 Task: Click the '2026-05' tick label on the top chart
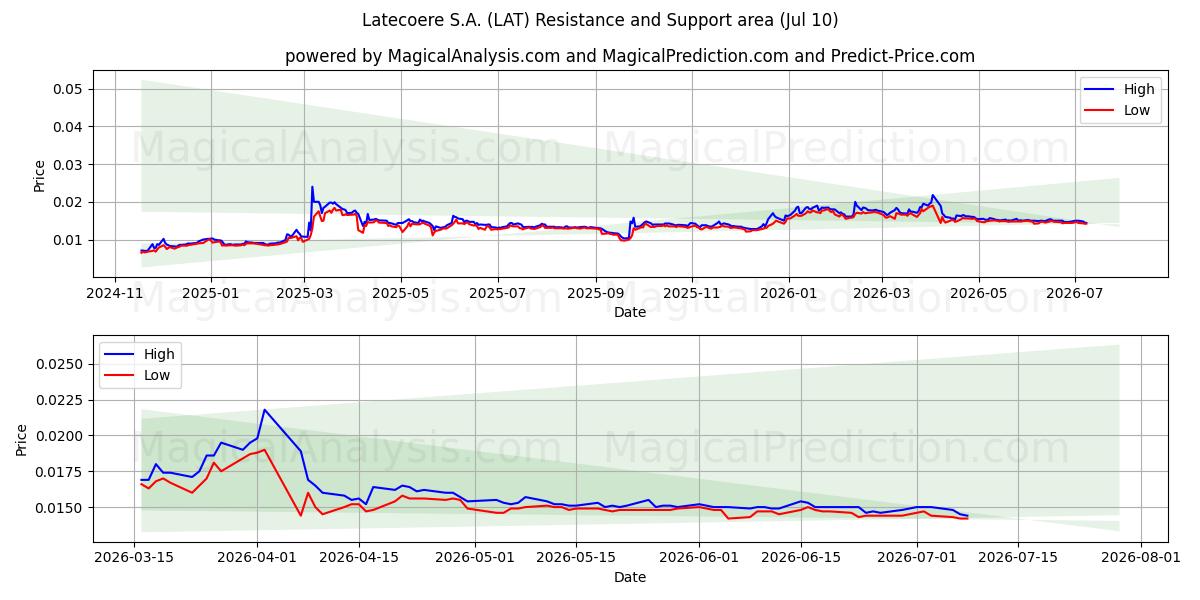978,294
